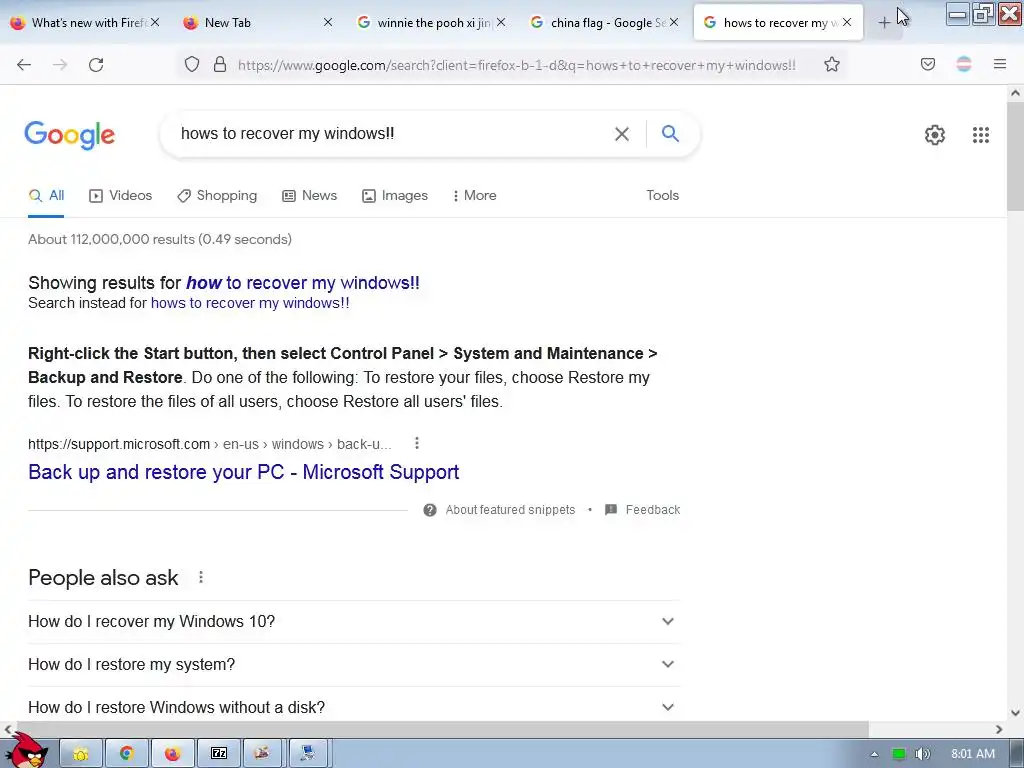Expand How do I restore my system?
Screen dimensions: 1024x768
354,665
